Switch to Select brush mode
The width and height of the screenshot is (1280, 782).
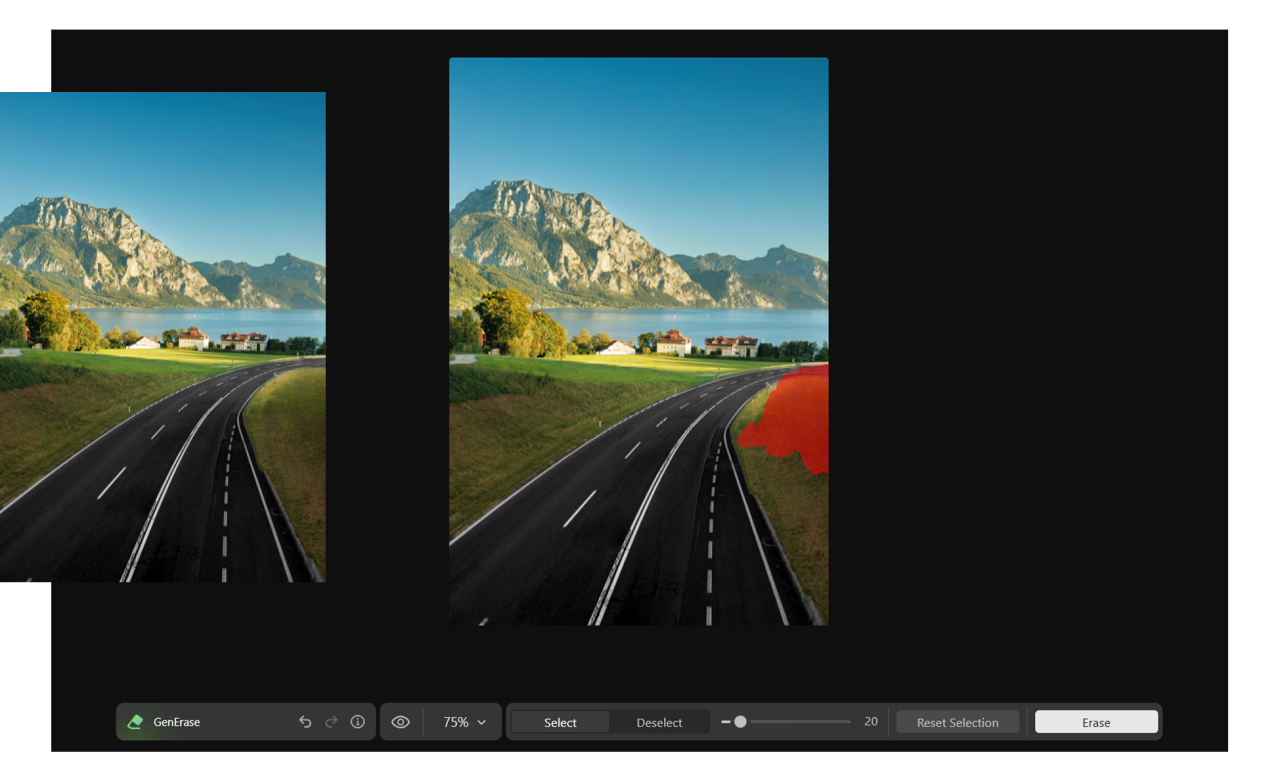(560, 722)
